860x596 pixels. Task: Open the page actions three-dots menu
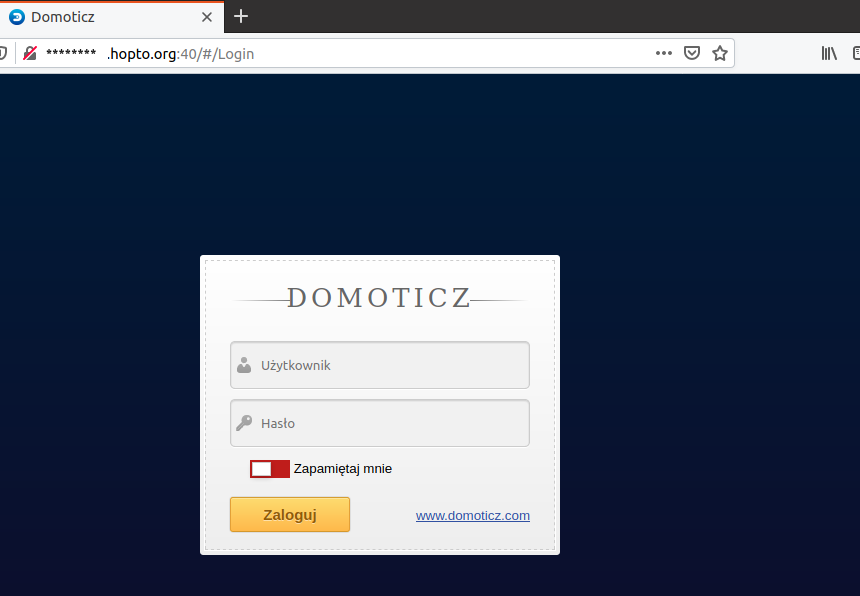(x=664, y=53)
